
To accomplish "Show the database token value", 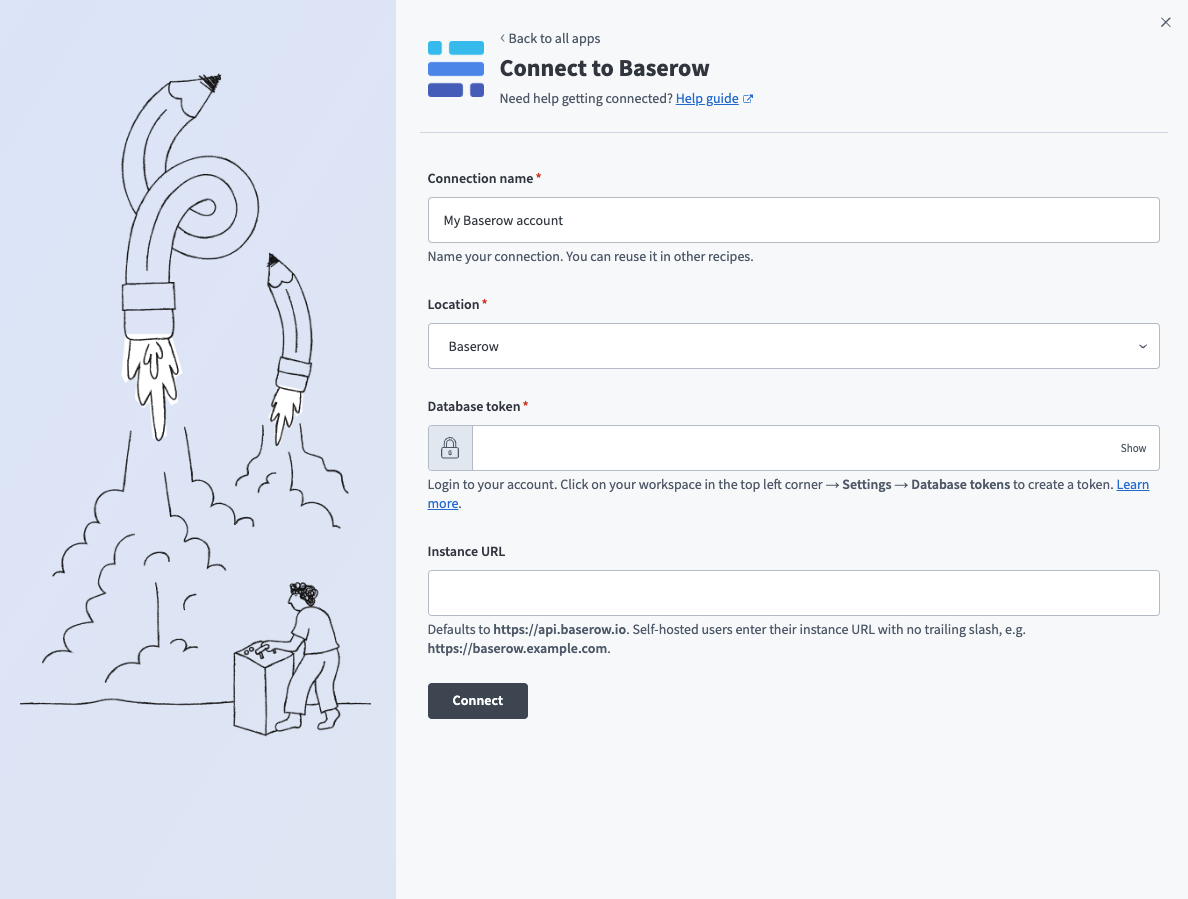I will click(x=1133, y=448).
